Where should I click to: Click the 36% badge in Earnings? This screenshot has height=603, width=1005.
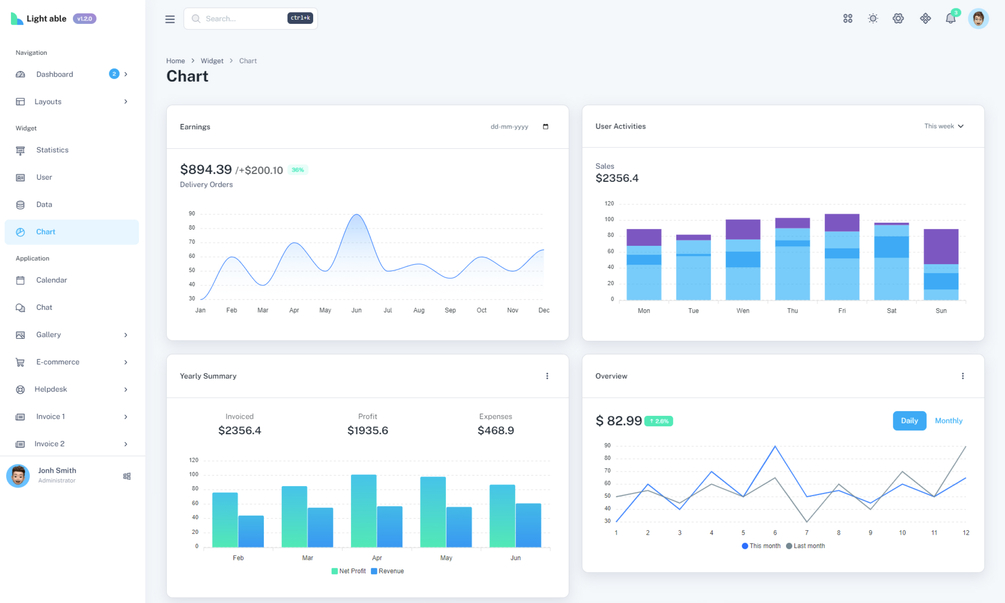point(297,170)
